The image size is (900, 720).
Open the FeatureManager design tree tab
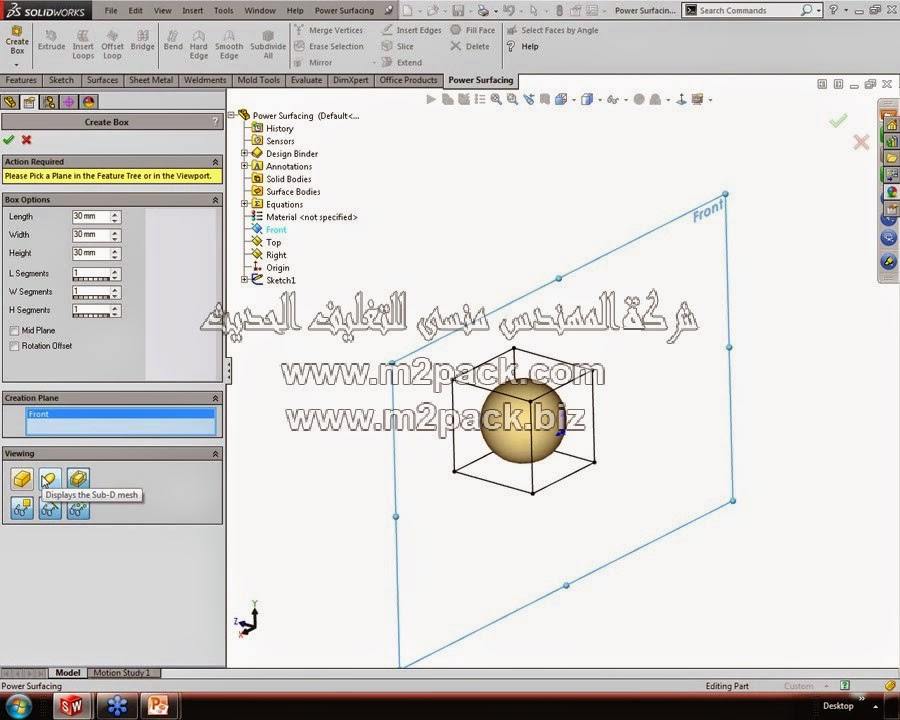(10, 102)
